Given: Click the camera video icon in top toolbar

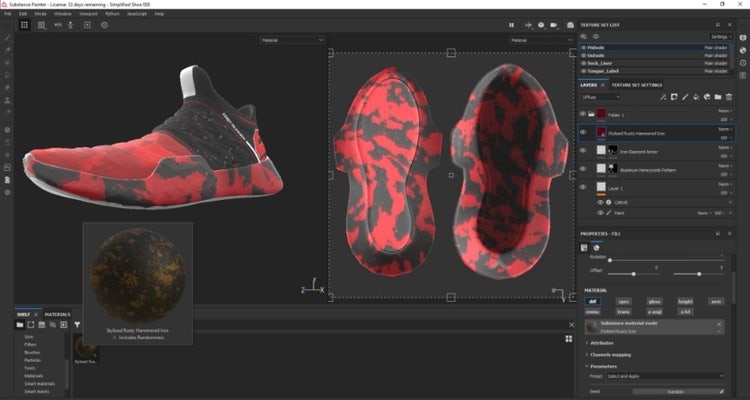Looking at the screenshot, I should (554, 25).
